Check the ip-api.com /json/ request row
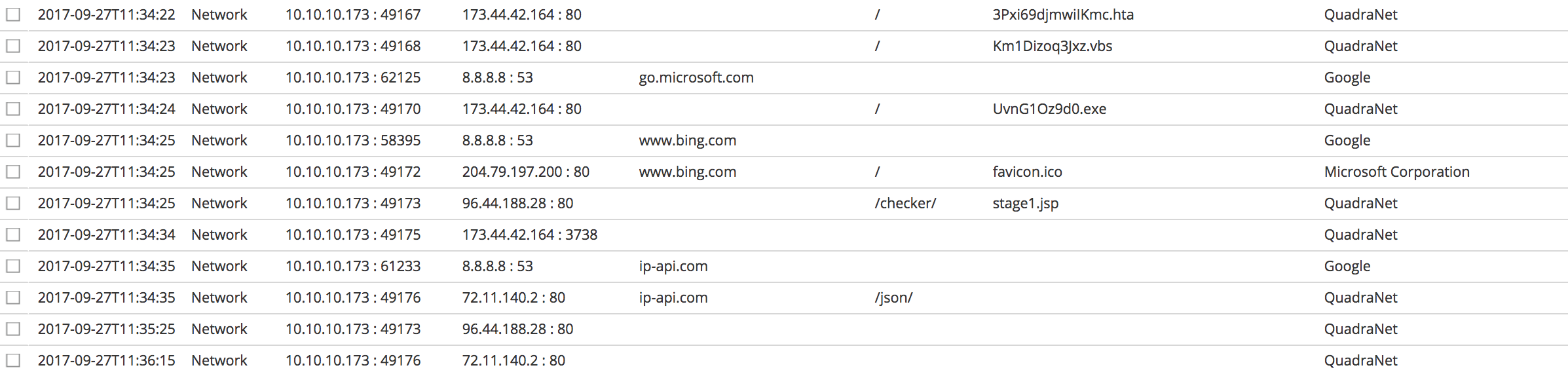The width and height of the screenshot is (1568, 376). tap(13, 297)
